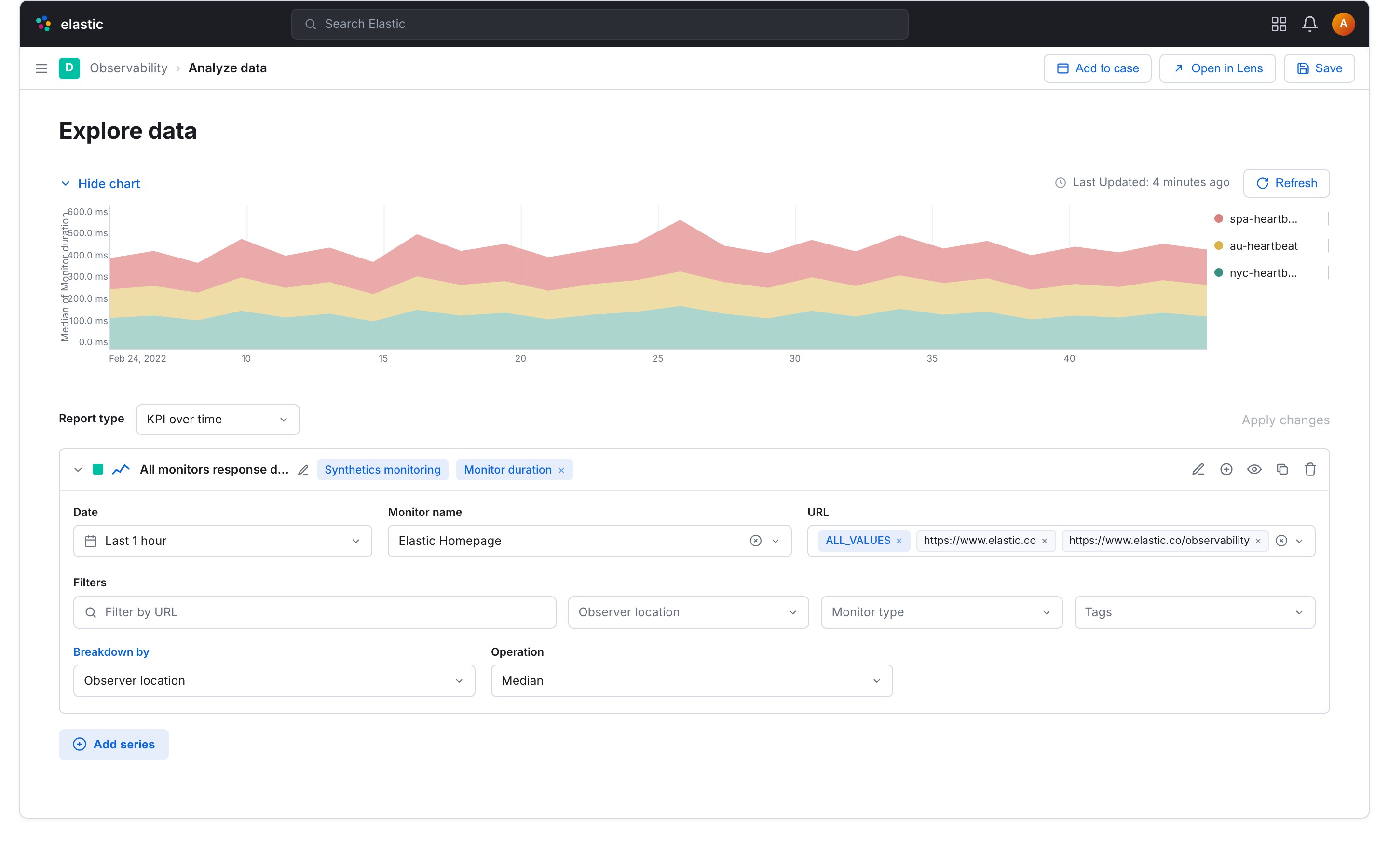Image resolution: width=1389 pixels, height=868 pixels.
Task: Open the Operation Median dropdown
Action: coord(692,681)
